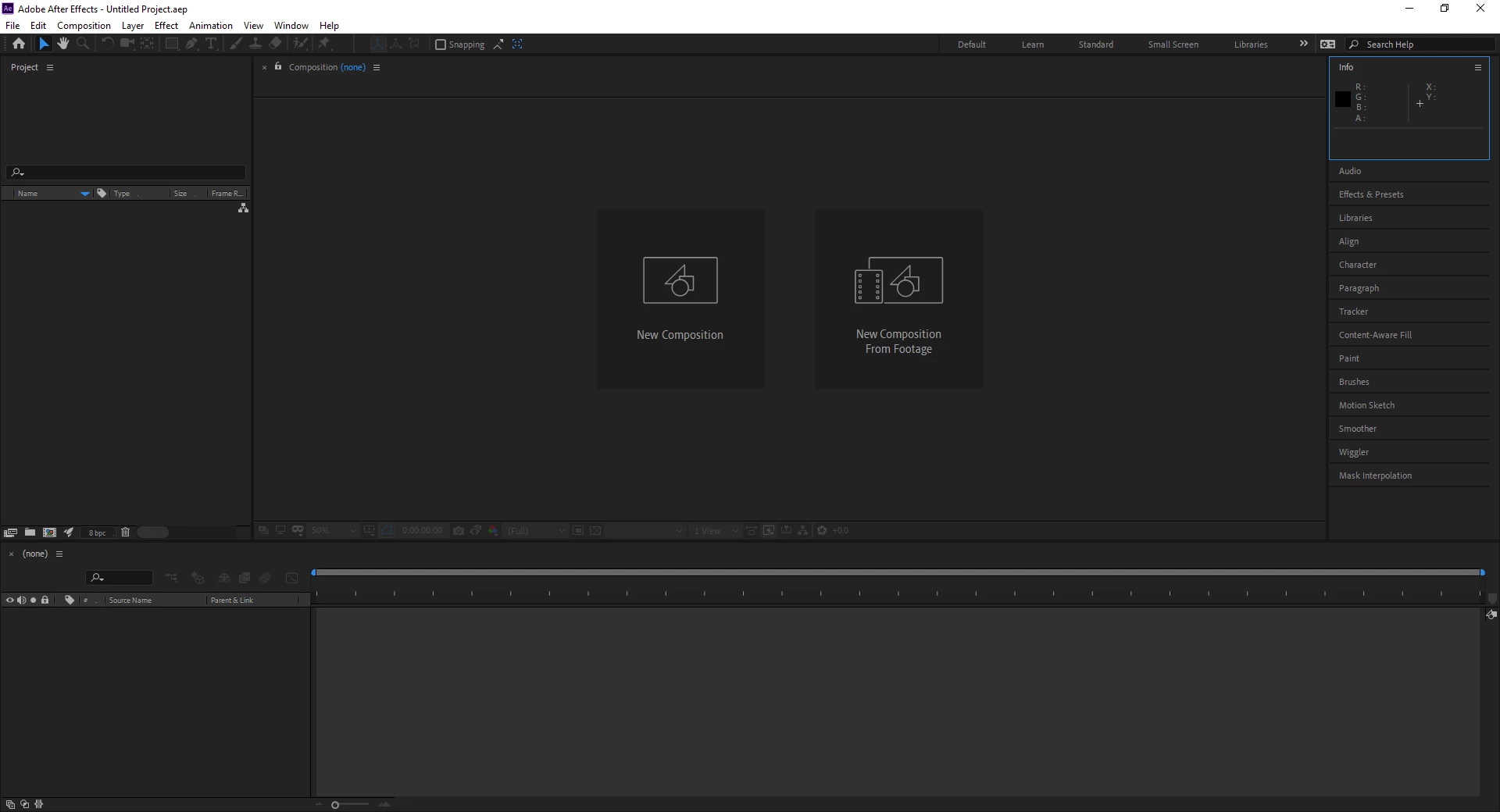Open the timeline (none) panel menu
This screenshot has width=1500, height=812.
59,554
